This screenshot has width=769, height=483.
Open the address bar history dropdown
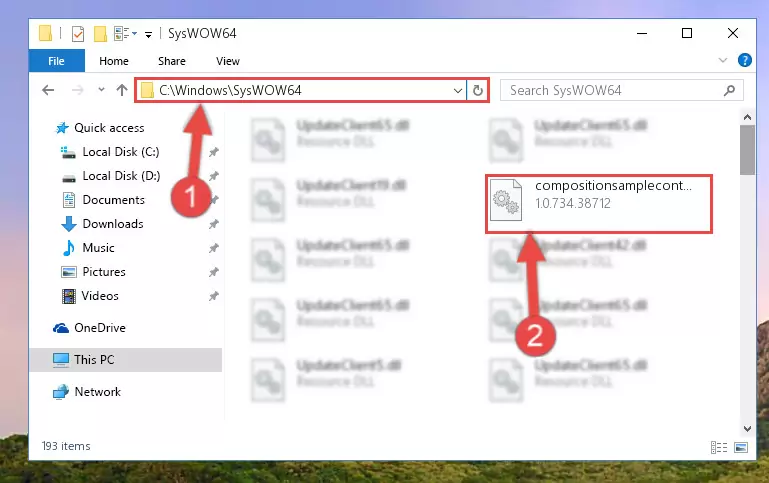(458, 91)
